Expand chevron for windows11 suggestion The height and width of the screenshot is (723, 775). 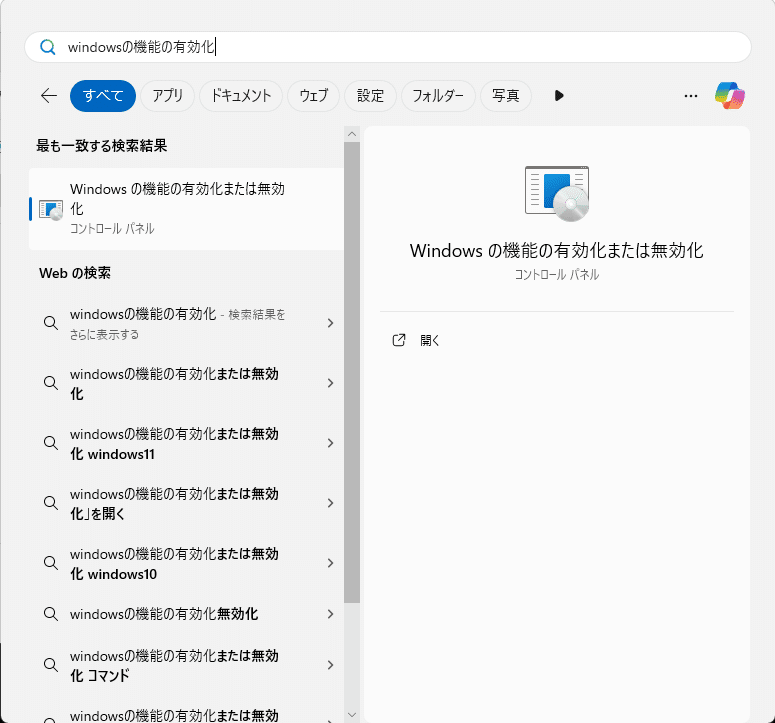pos(330,443)
